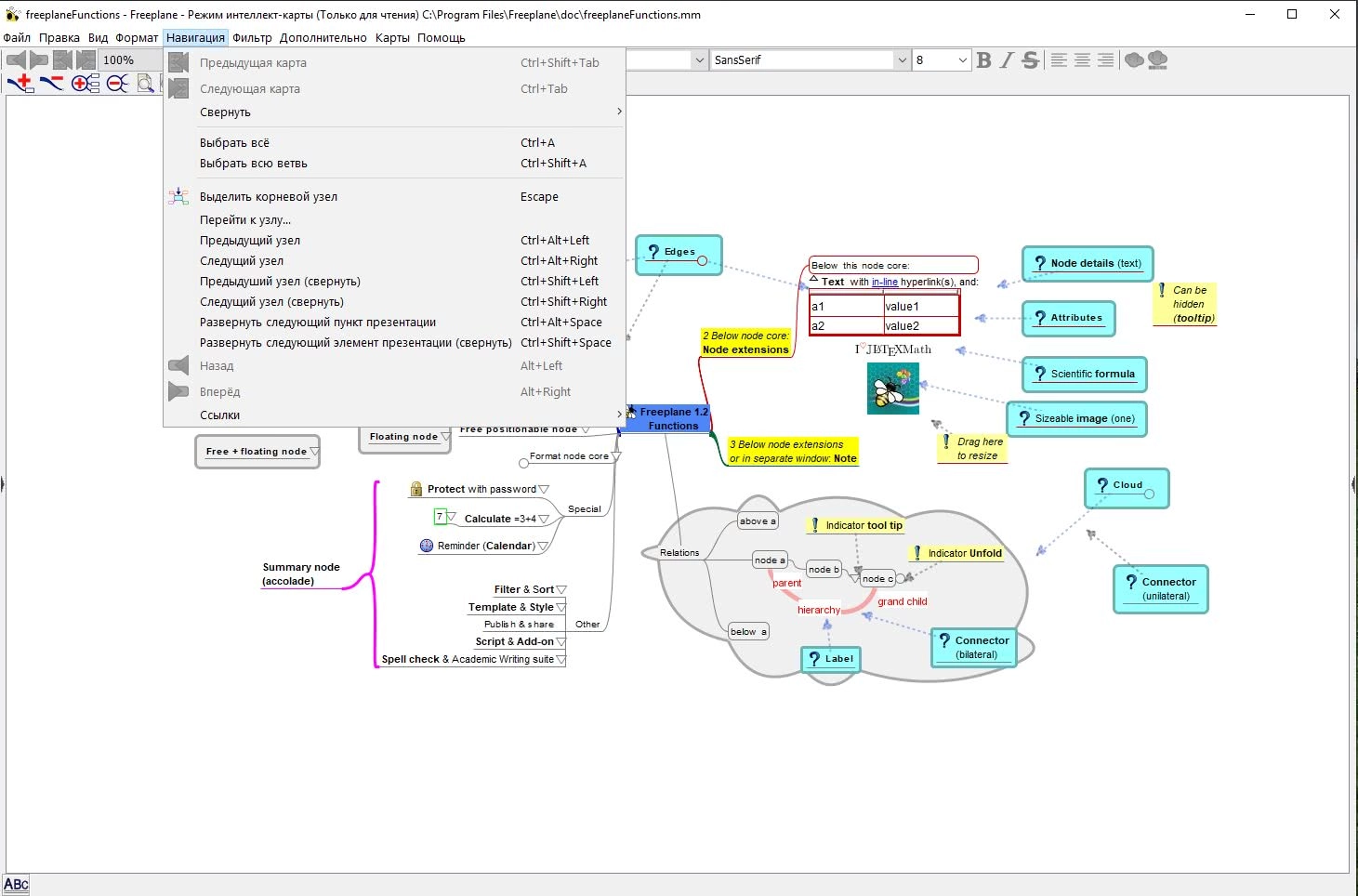Expand the Ссылки submenu
This screenshot has height=896, width=1358.
(x=394, y=415)
